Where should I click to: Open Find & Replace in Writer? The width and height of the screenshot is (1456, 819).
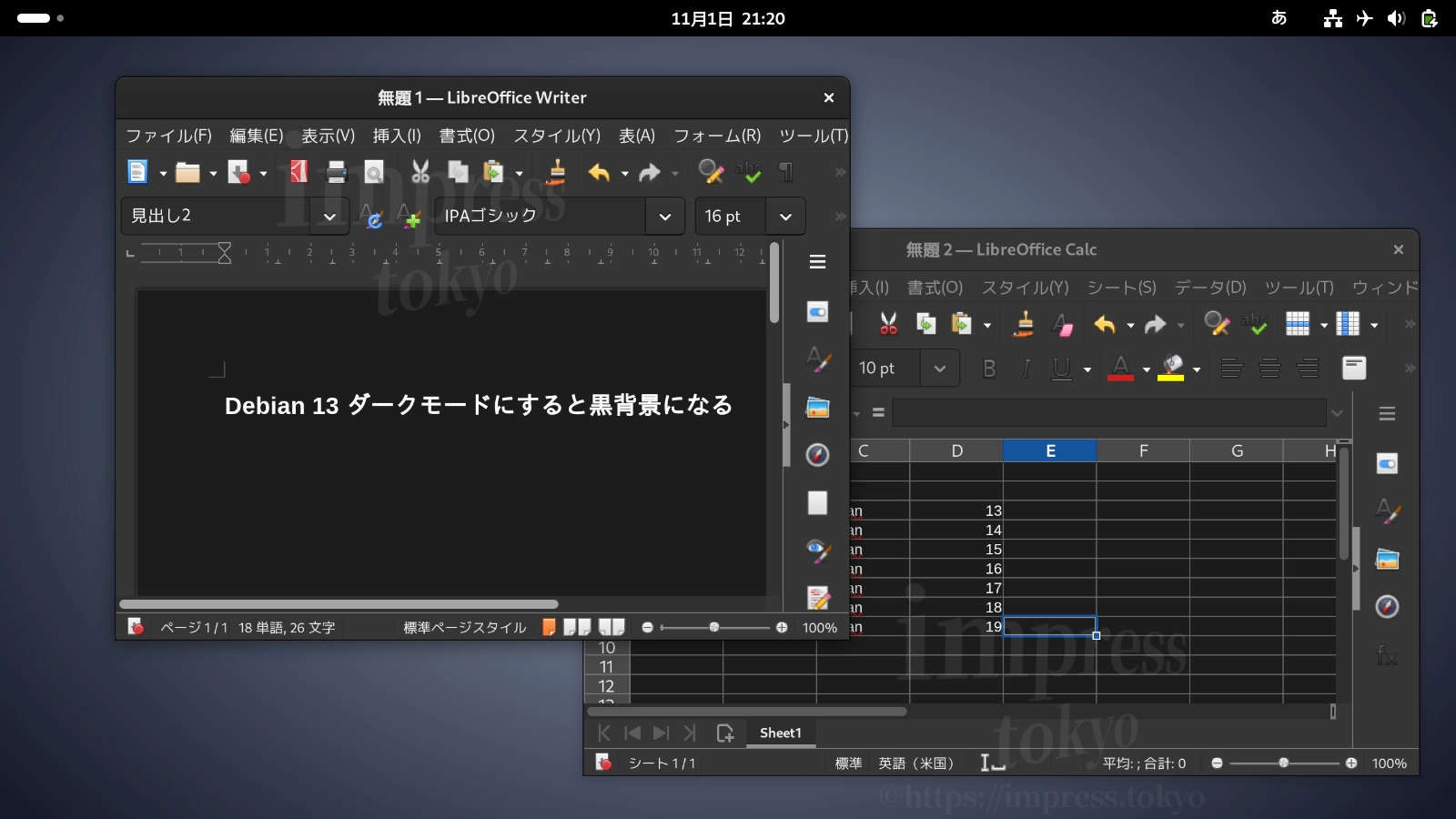click(711, 172)
